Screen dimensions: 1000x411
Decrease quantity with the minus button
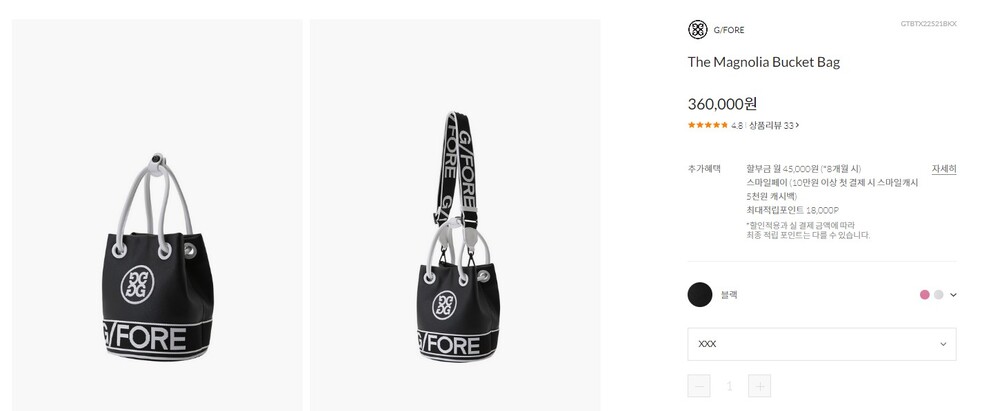700,386
